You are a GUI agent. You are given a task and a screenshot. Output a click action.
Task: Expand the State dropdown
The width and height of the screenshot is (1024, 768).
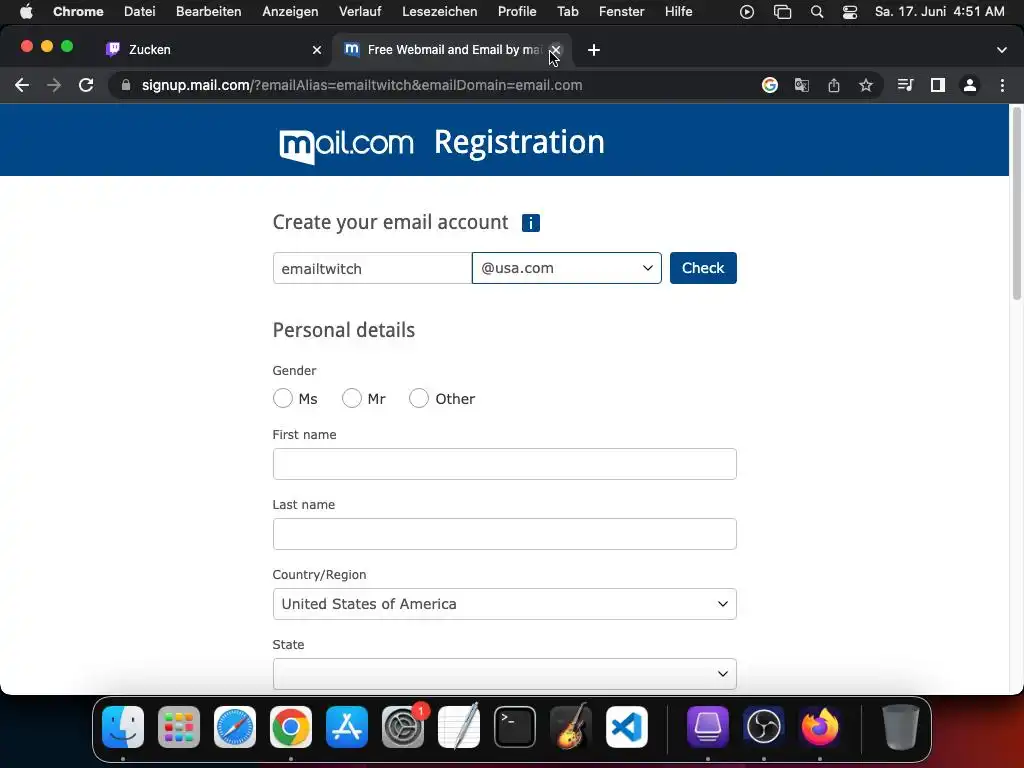(504, 674)
